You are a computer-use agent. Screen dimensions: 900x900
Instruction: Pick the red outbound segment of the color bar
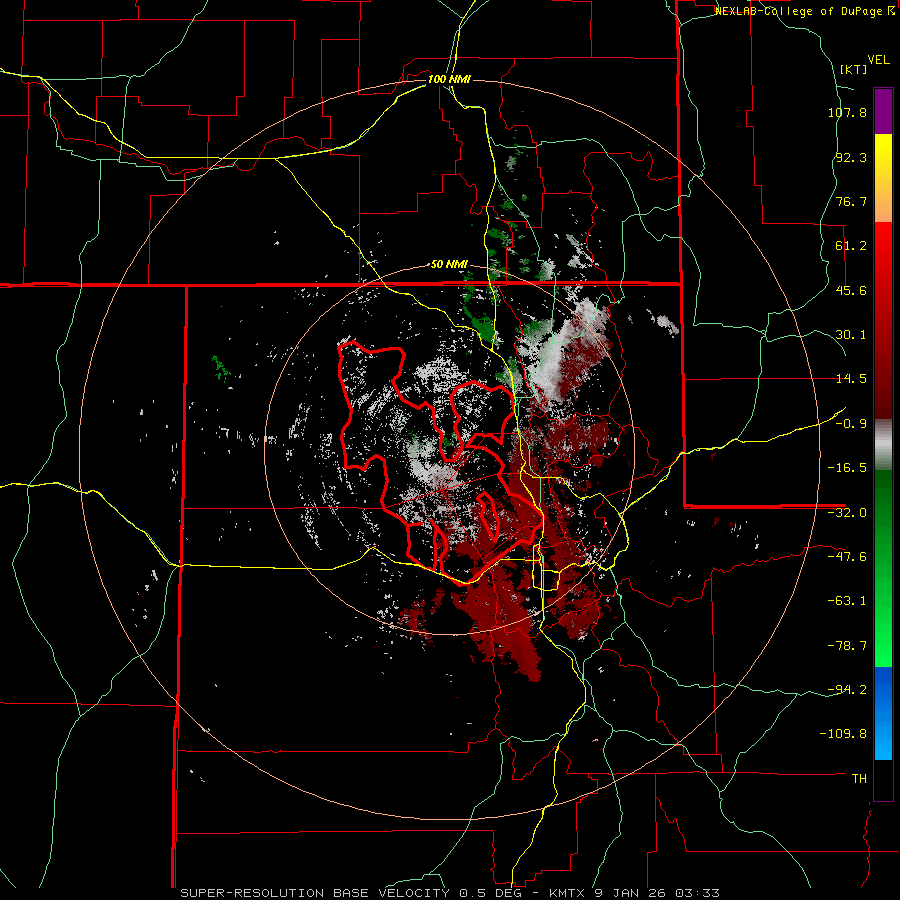[883, 320]
